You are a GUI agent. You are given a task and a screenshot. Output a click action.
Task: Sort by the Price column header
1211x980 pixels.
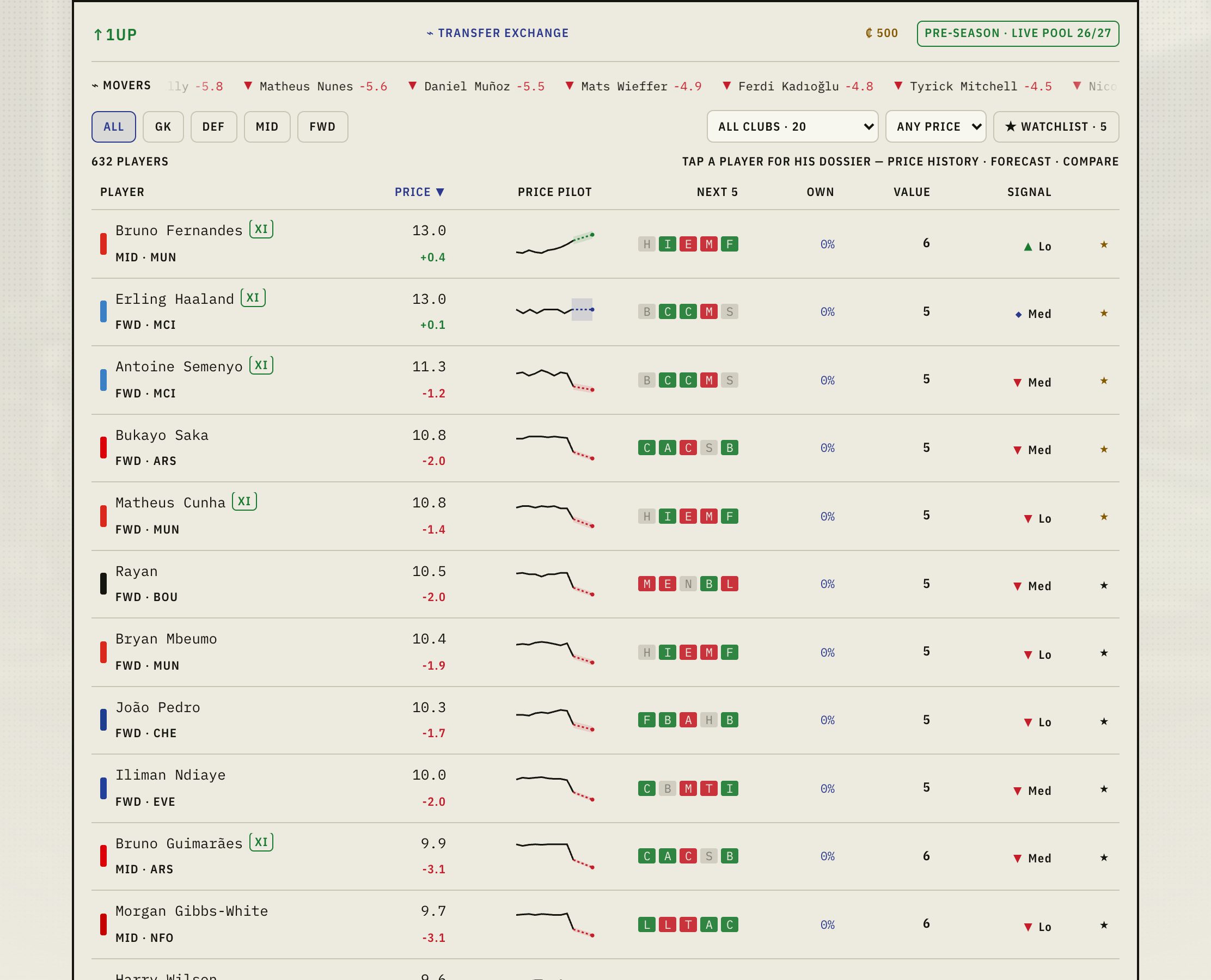[x=419, y=192]
